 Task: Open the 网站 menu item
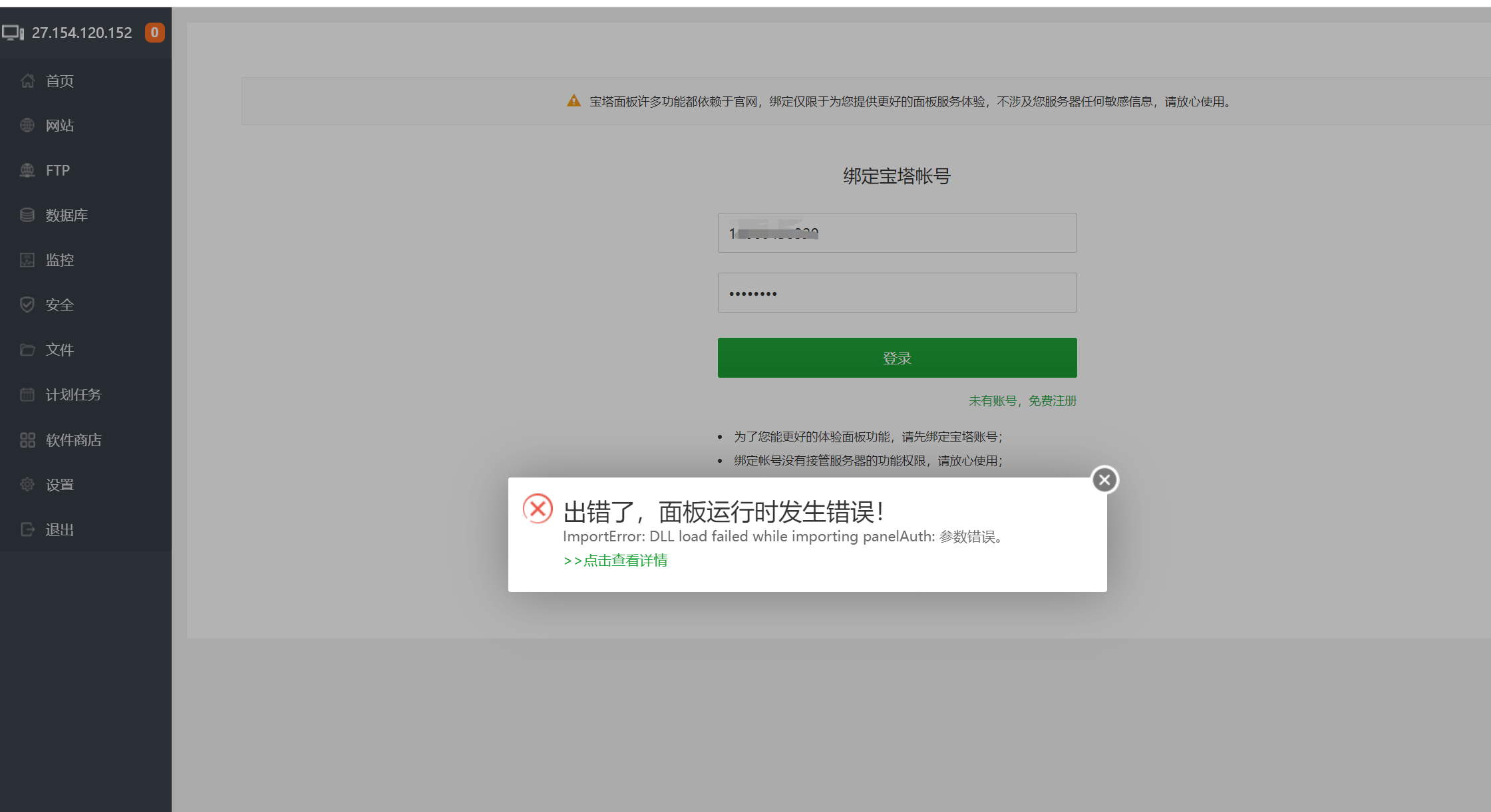coord(86,125)
